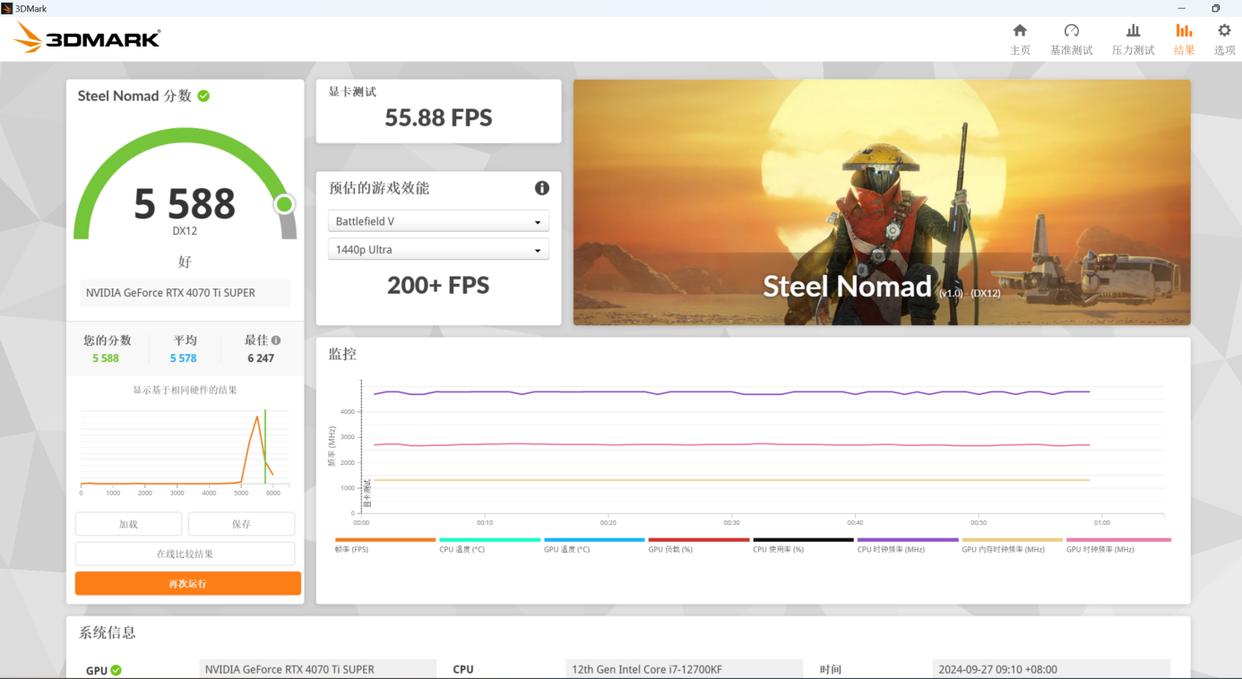Viewport: 1242px width, 679px height.
Task: Click the 3DMark logo in header
Action: point(87,38)
